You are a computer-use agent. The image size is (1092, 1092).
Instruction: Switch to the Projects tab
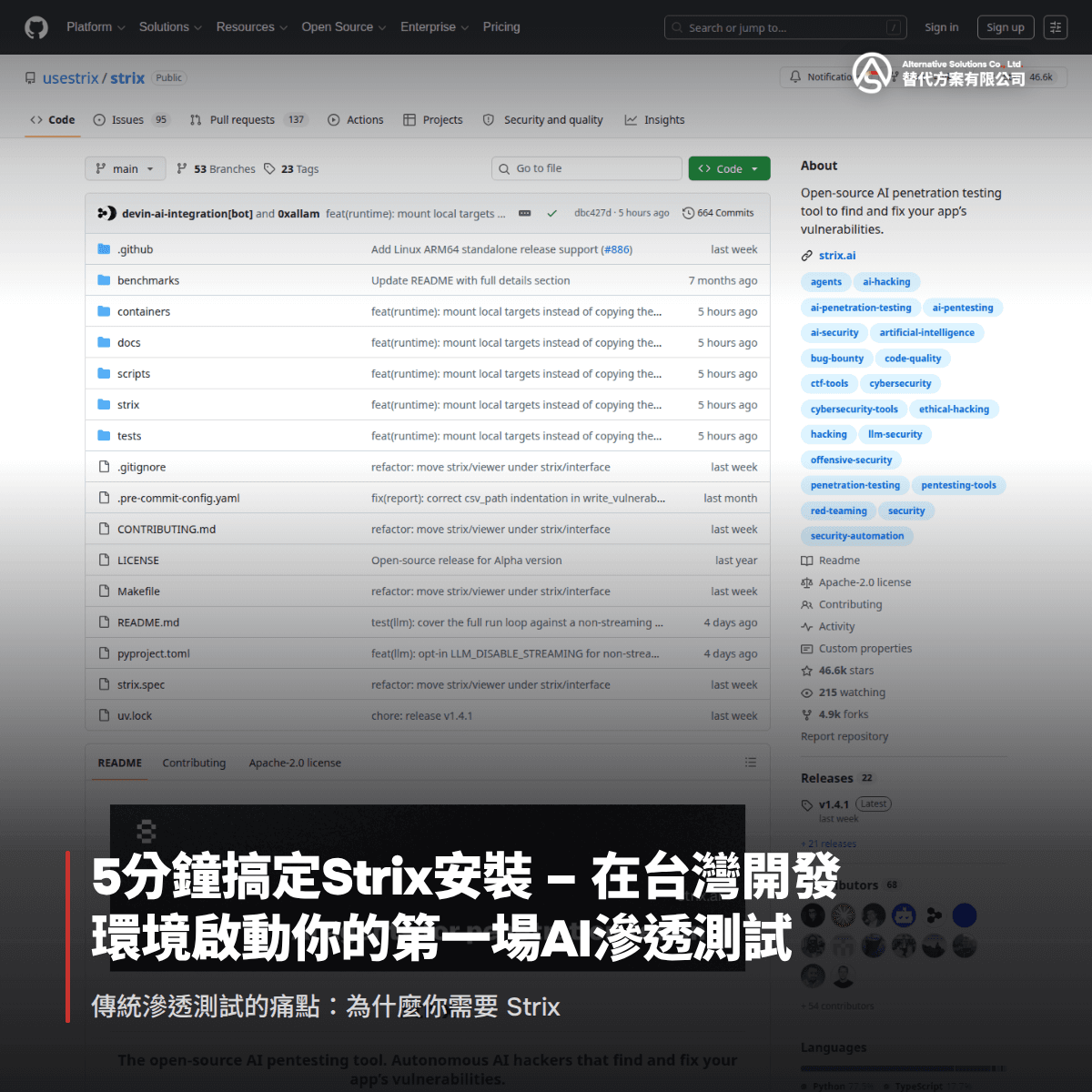click(433, 120)
